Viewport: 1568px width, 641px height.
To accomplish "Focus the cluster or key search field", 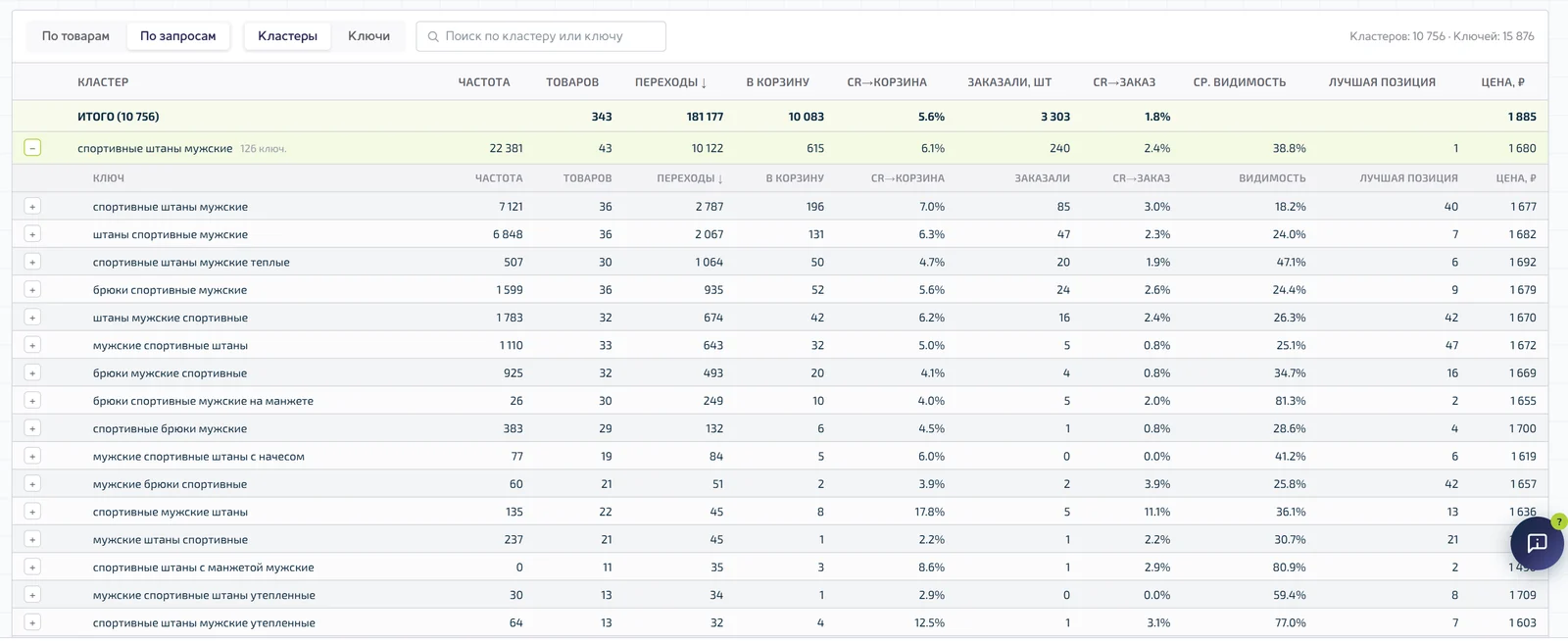I will coord(541,36).
